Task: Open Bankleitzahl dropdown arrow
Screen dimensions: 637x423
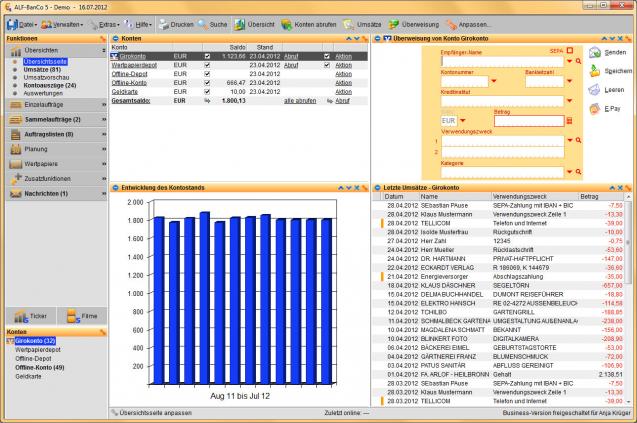Action: [570, 81]
